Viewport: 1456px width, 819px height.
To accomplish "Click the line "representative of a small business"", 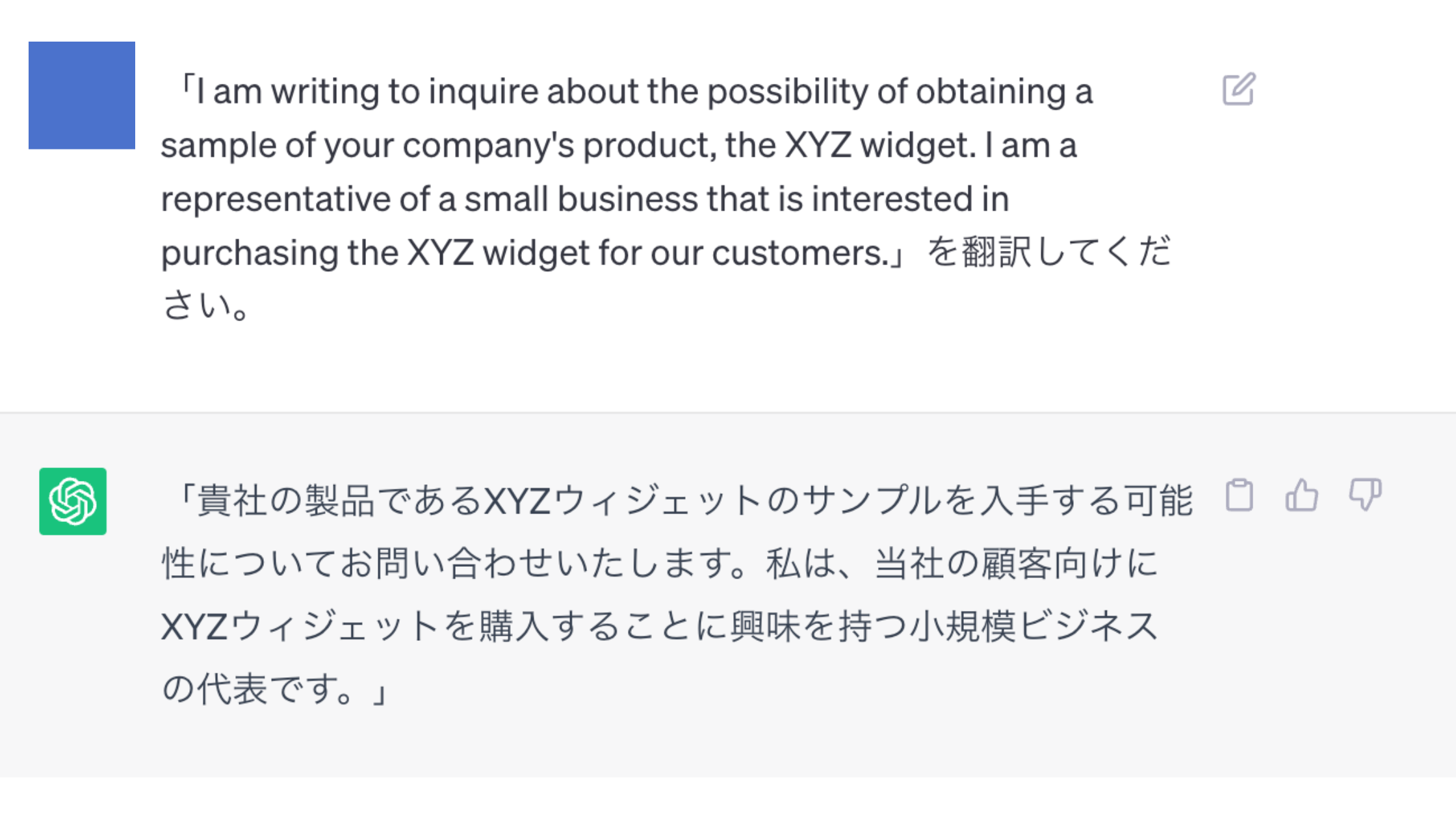I will 585,199.
